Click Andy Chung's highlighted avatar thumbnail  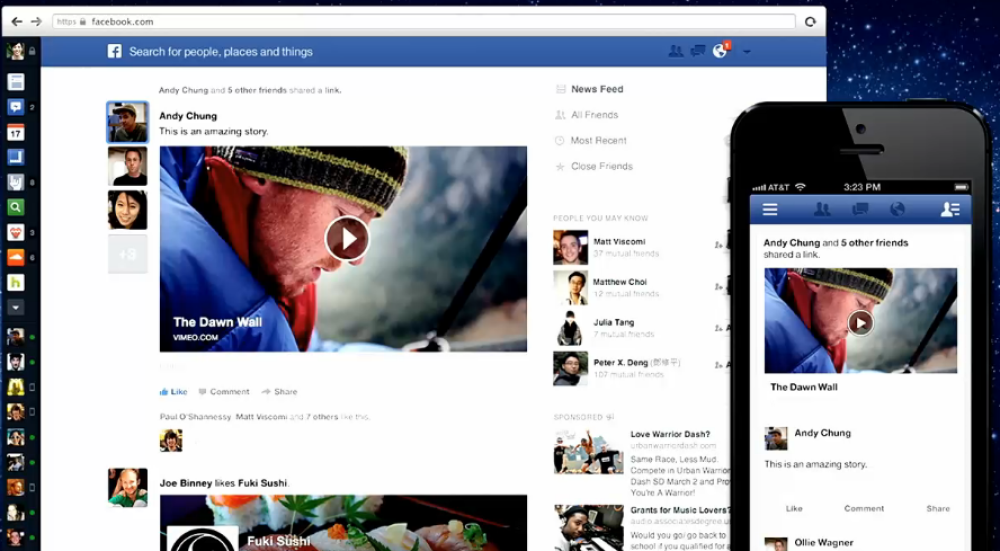(128, 122)
